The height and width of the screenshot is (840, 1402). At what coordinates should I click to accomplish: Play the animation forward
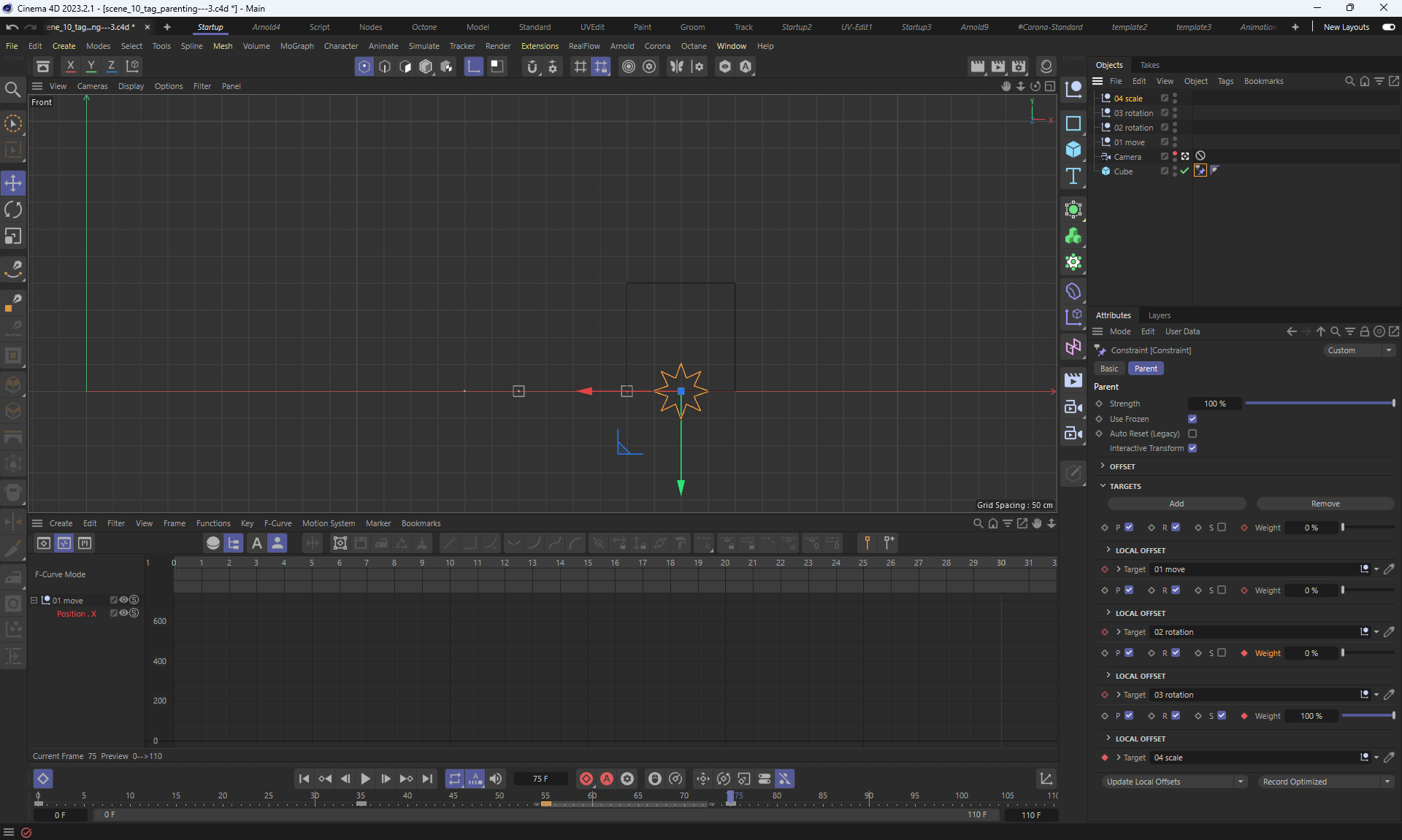click(x=365, y=779)
